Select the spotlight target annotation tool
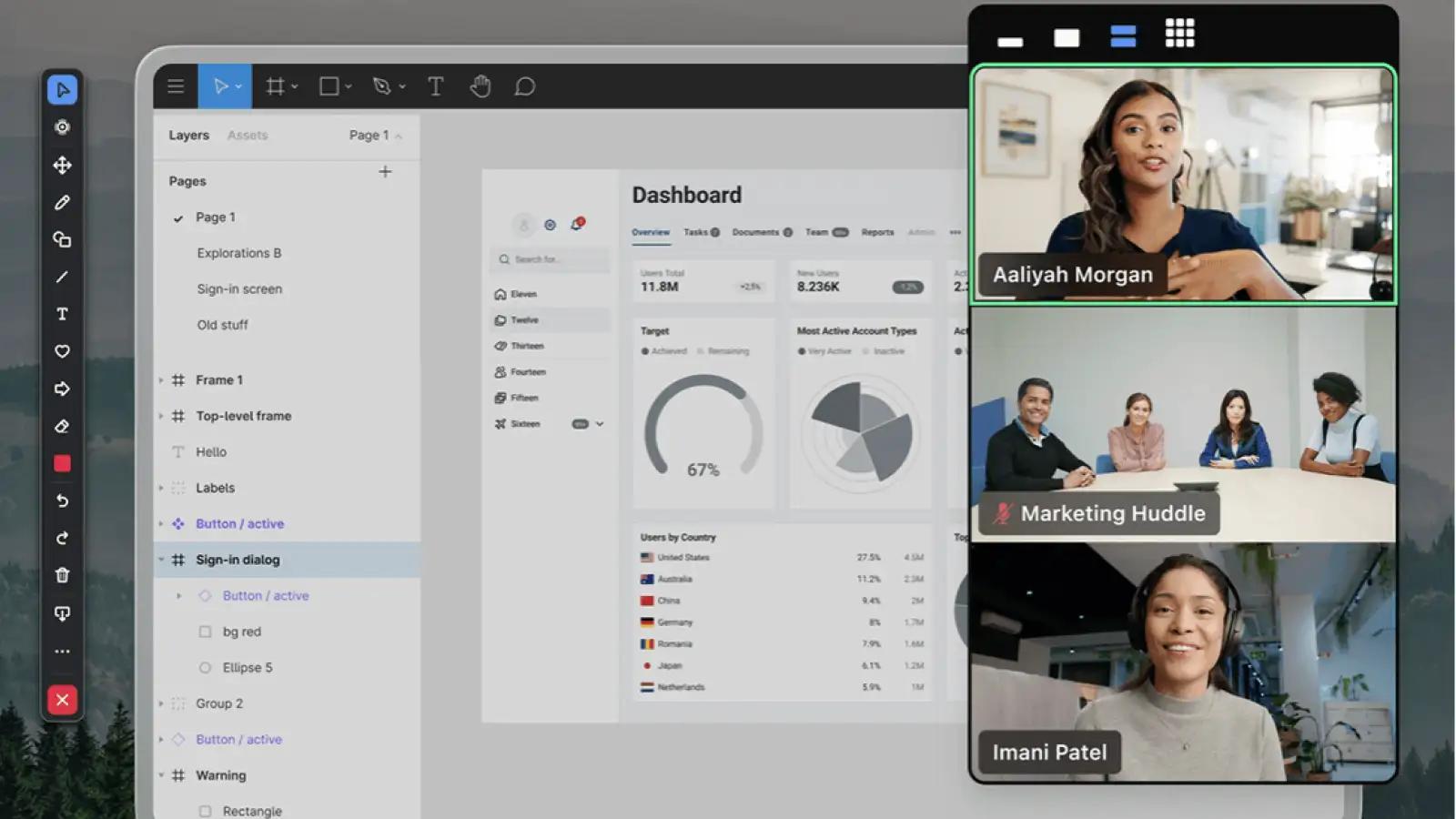The image size is (1456, 819). click(x=62, y=126)
